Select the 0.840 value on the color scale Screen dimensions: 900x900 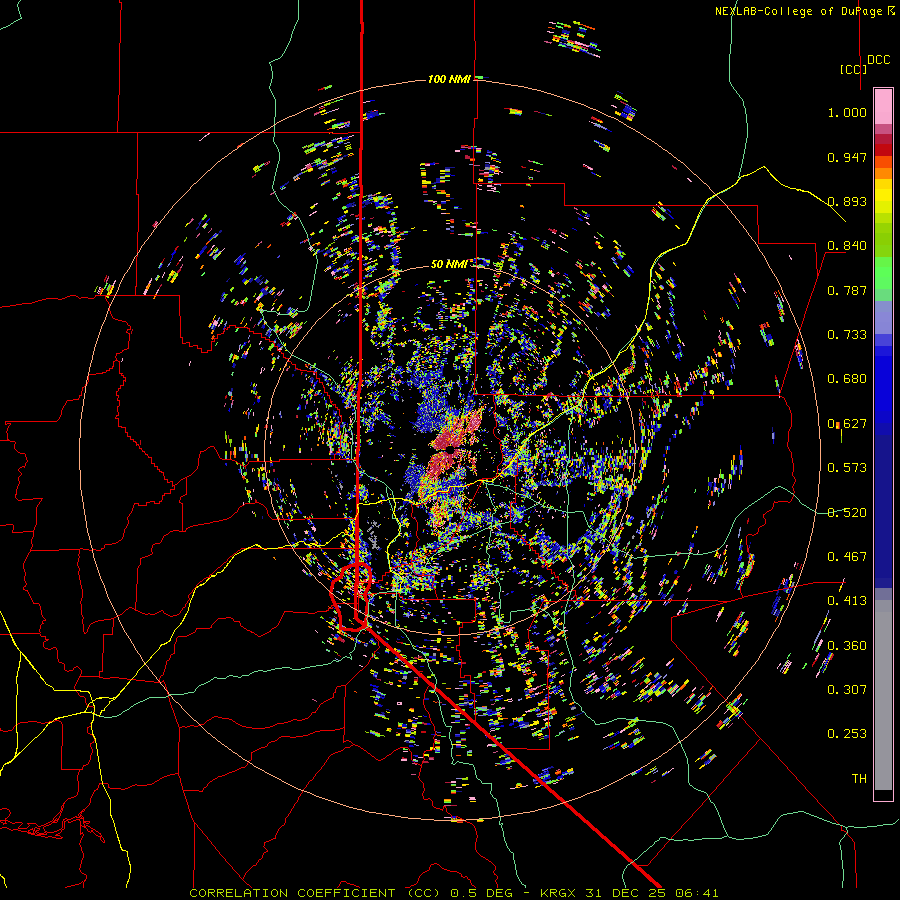point(847,246)
